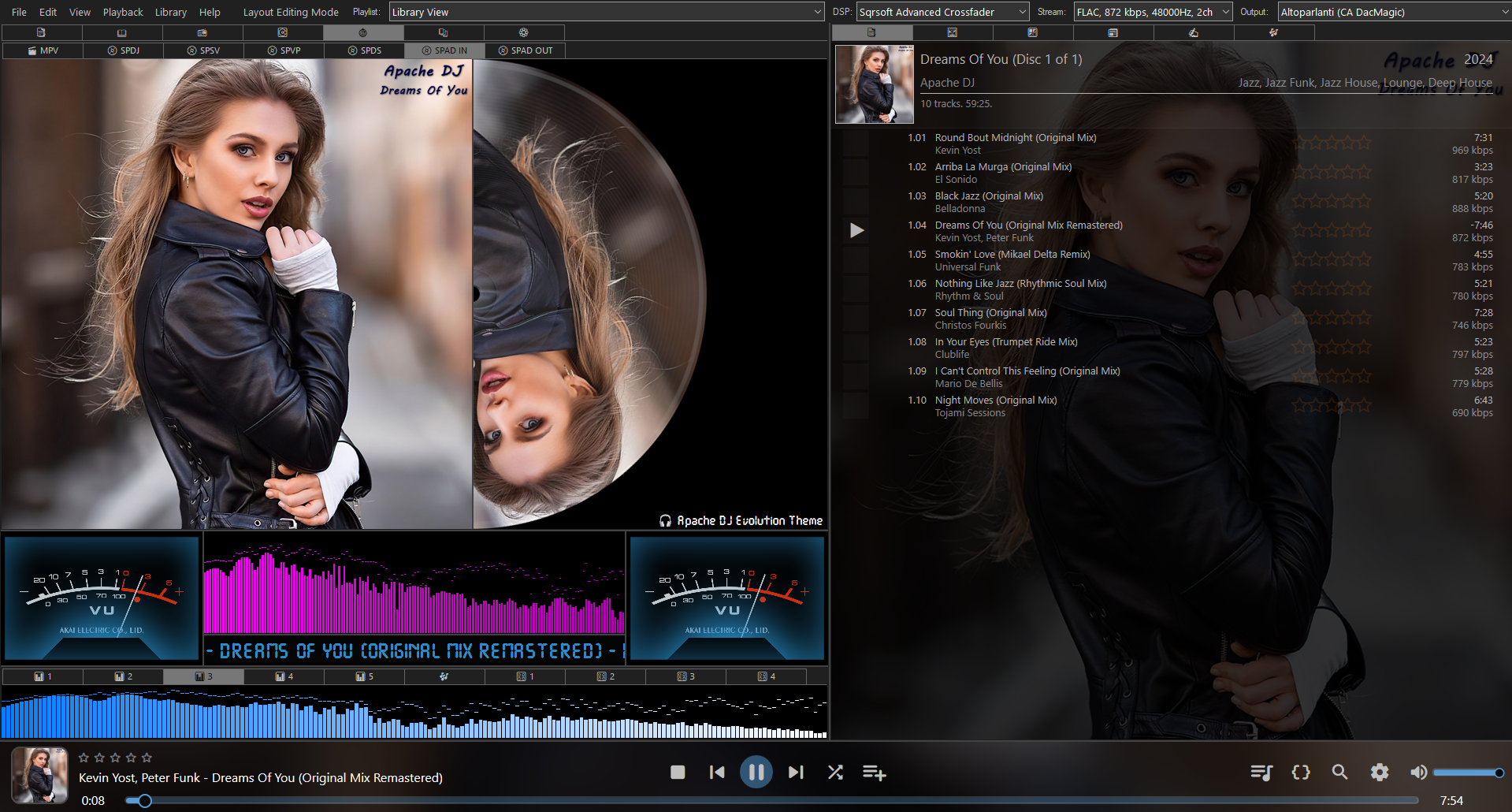Viewport: 1512px width, 812px height.
Task: Select track Smokin' Love (Mikael Delta Remix)
Action: pos(1012,254)
